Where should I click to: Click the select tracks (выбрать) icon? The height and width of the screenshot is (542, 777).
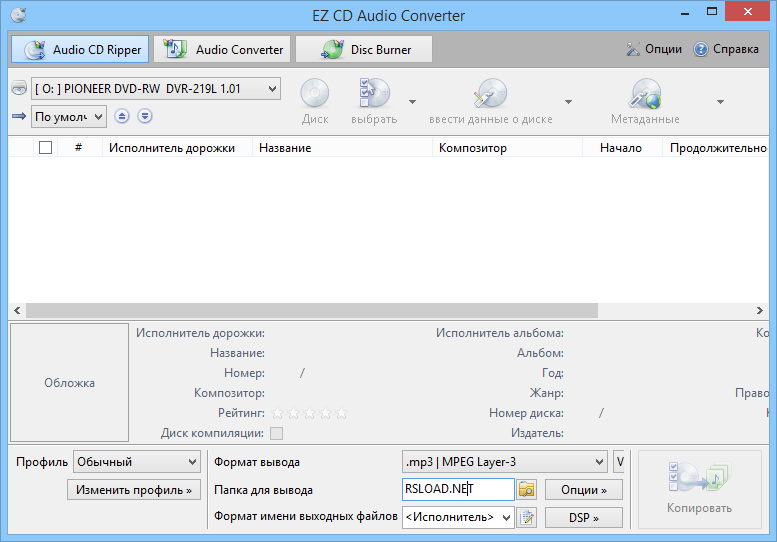click(x=373, y=95)
